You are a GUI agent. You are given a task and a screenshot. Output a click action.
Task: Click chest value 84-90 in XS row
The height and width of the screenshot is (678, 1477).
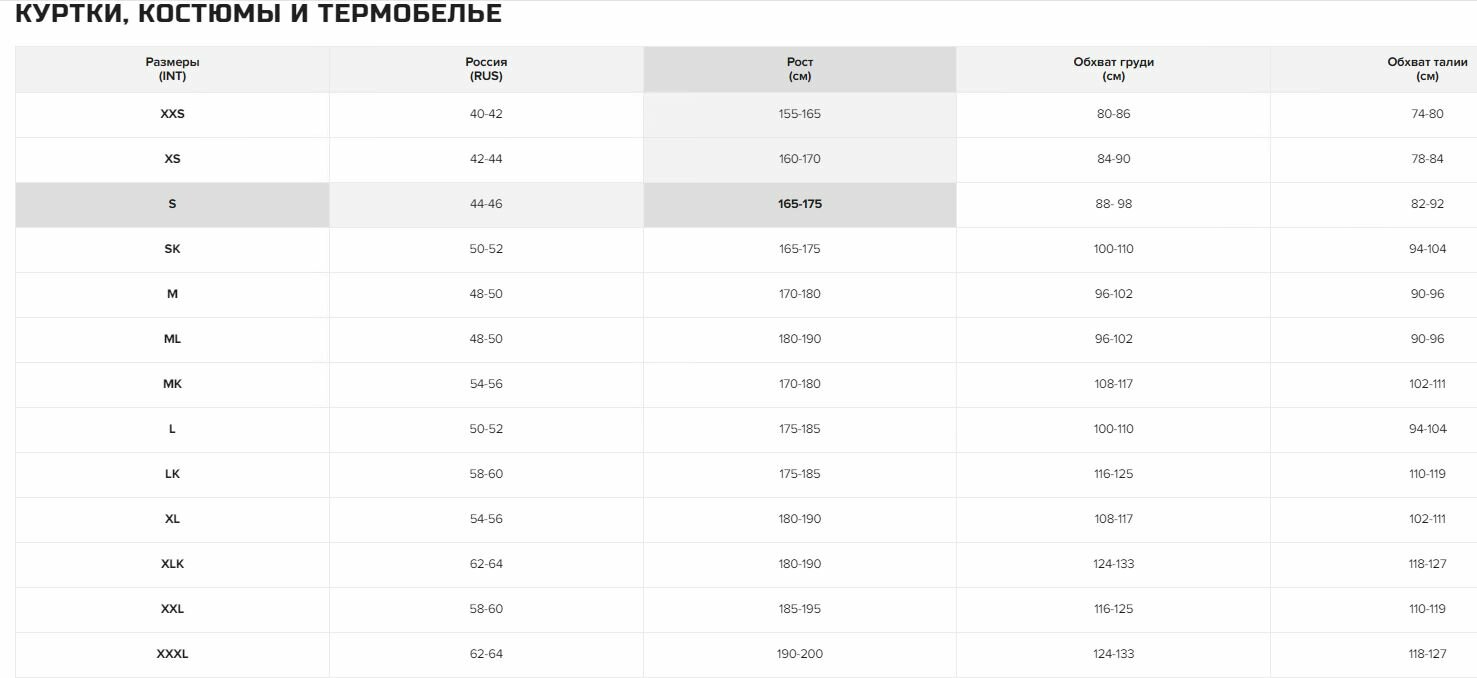pyautogui.click(x=1113, y=159)
